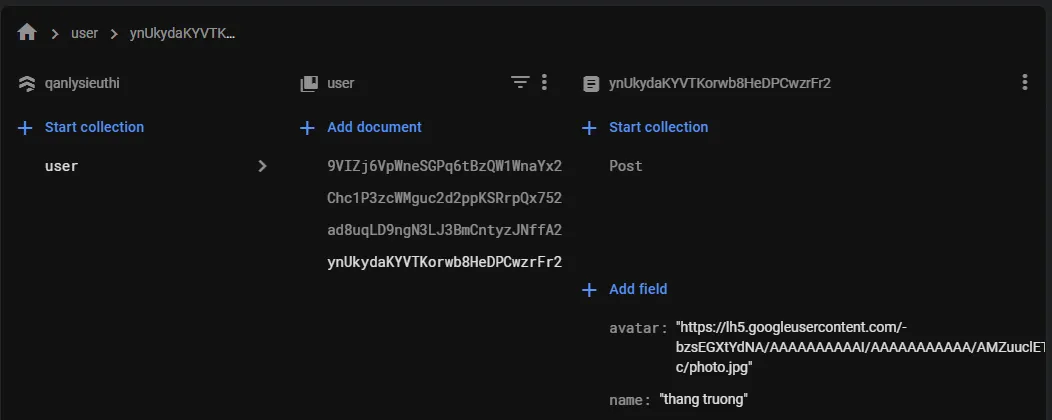1052x420 pixels.
Task: Click the document icon beside ynUkydaKYVTKorwb8HeDPCwzrFr2
Action: tap(591, 84)
